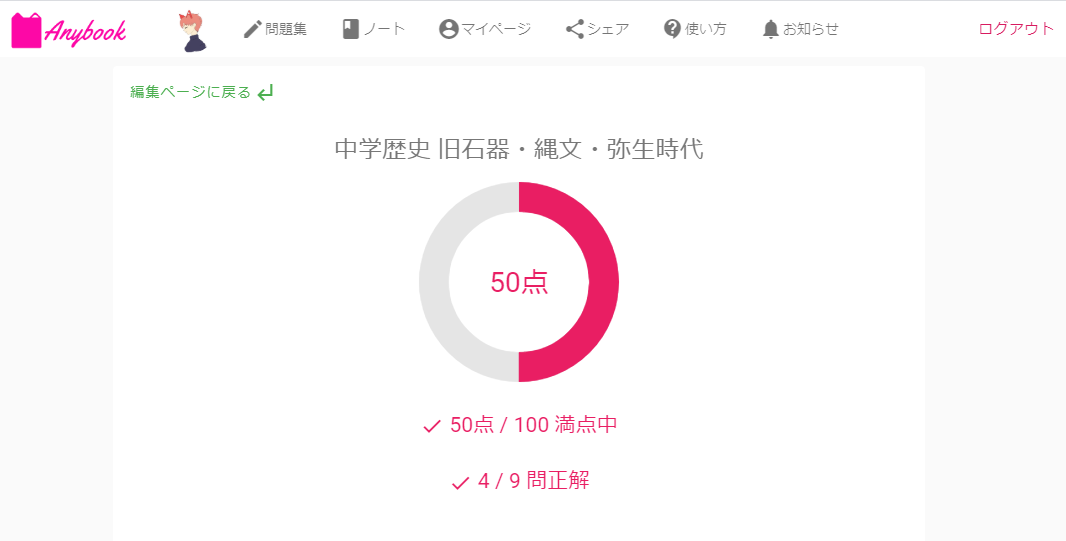Screen dimensions: 1066x541
Task: Open the 問題集 menu item
Action: (286, 29)
